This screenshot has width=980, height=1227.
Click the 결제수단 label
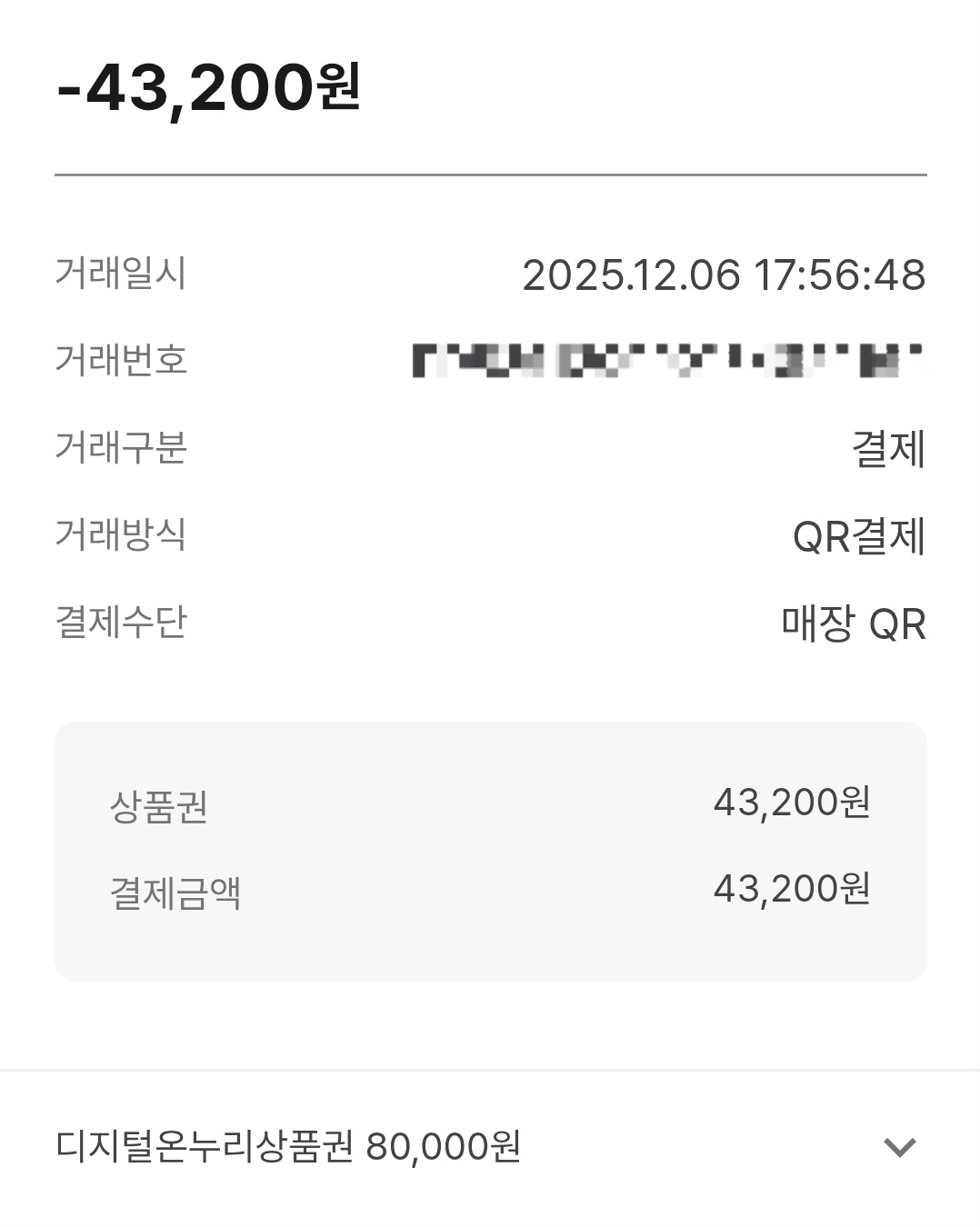(121, 622)
